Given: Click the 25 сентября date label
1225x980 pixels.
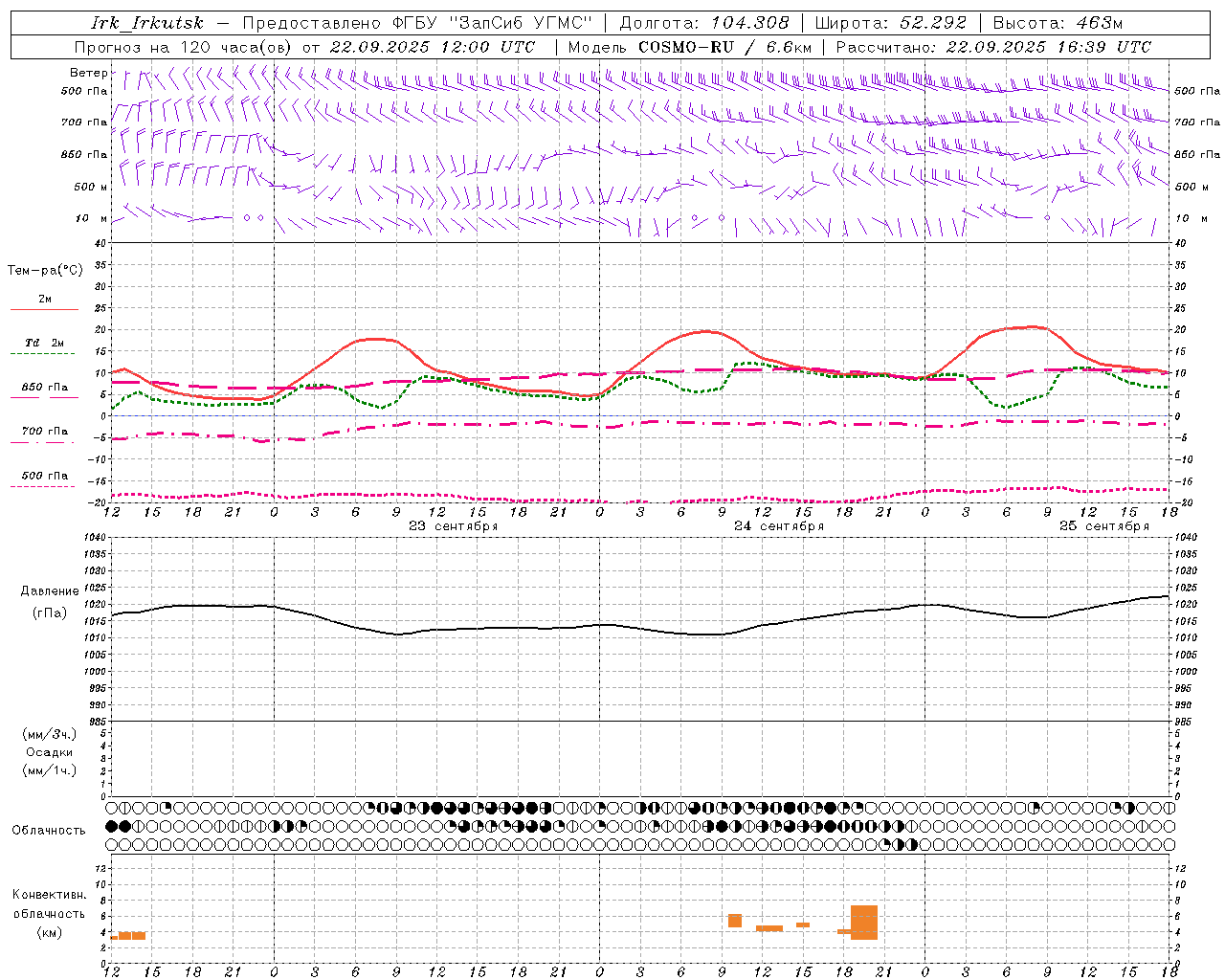Looking at the screenshot, I should point(1103,526).
